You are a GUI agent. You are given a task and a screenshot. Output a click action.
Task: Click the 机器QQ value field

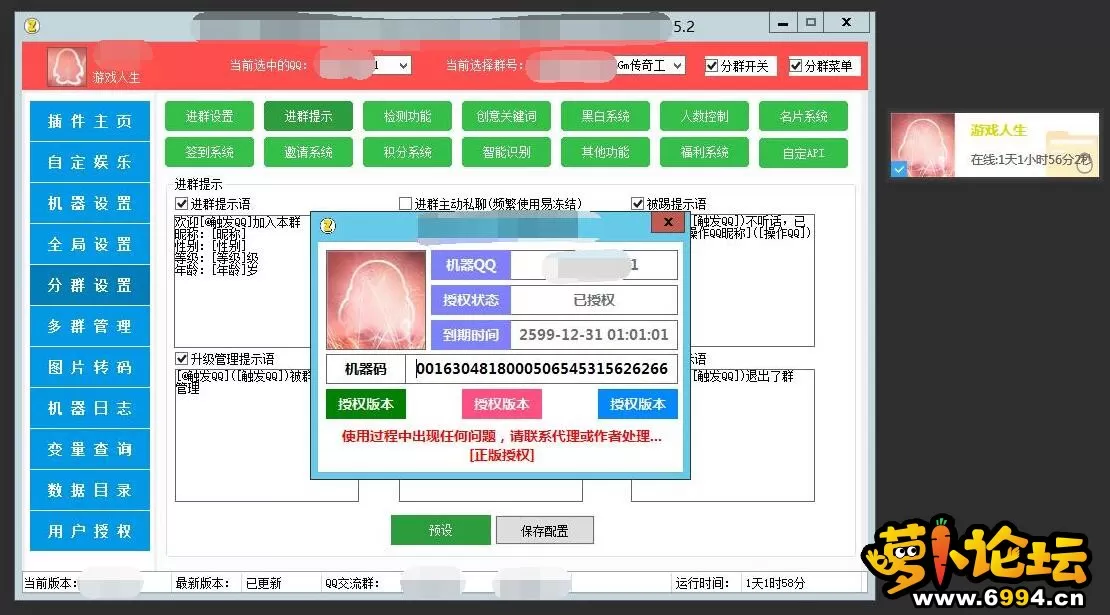click(593, 265)
